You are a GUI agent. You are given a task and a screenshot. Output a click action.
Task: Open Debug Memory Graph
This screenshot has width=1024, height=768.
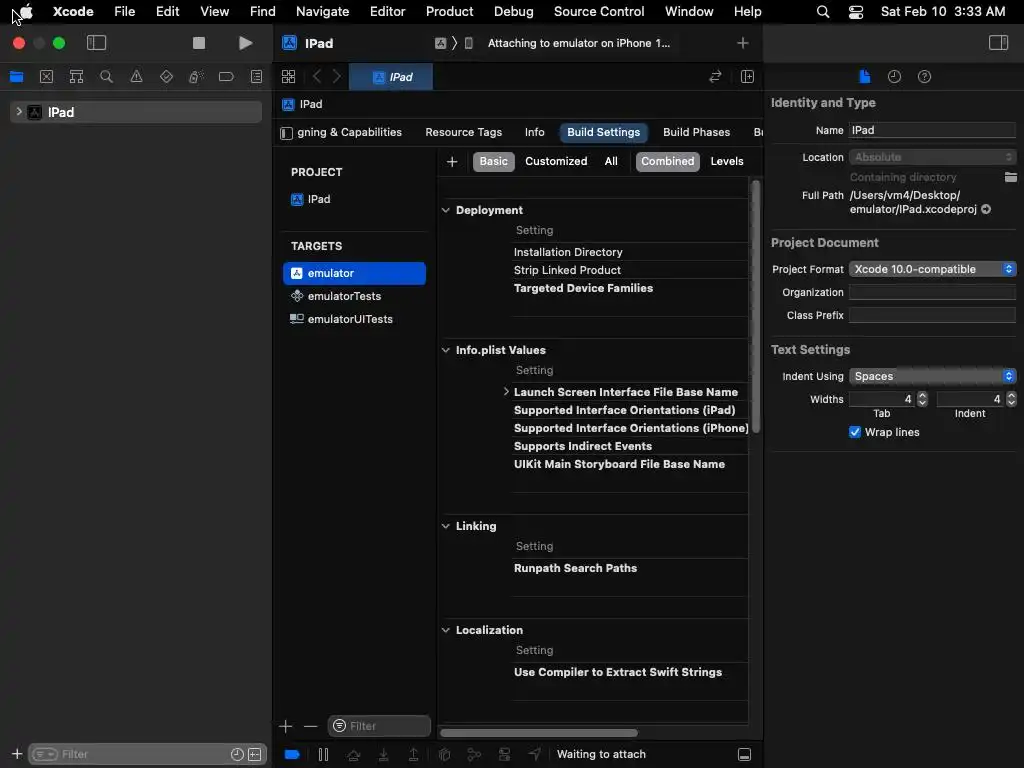[474, 755]
